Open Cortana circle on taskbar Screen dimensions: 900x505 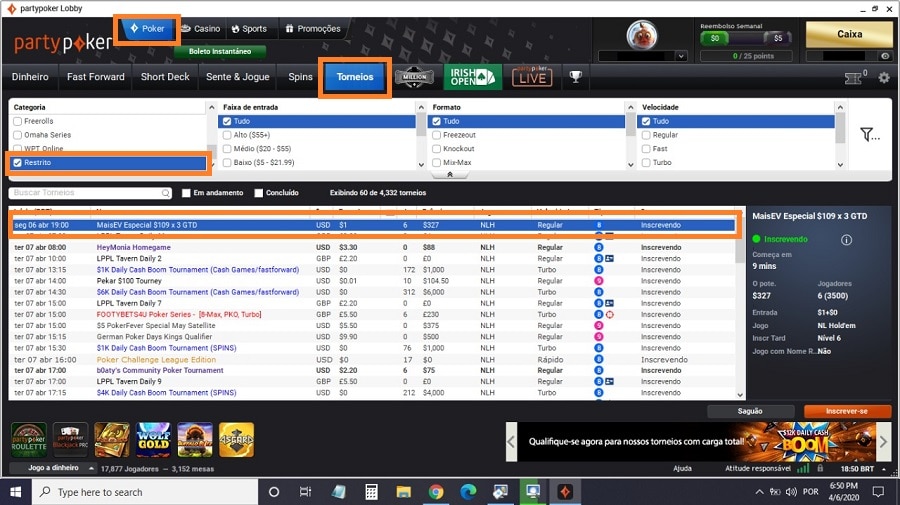(274, 492)
